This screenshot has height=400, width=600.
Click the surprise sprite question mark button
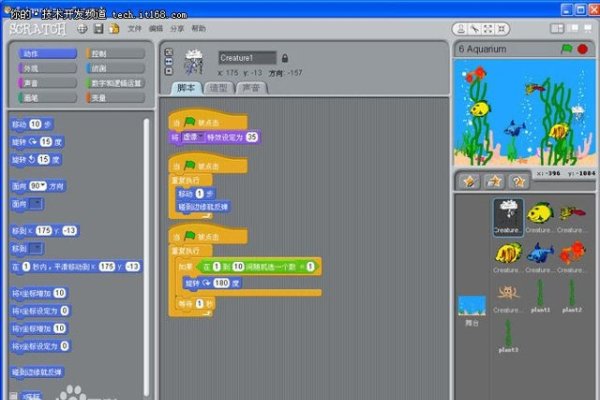(517, 181)
